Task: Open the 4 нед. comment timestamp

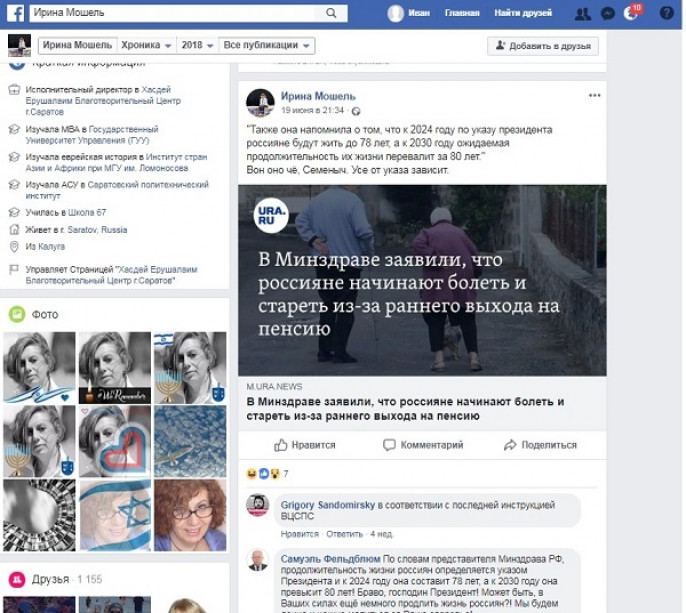Action: 382,534
